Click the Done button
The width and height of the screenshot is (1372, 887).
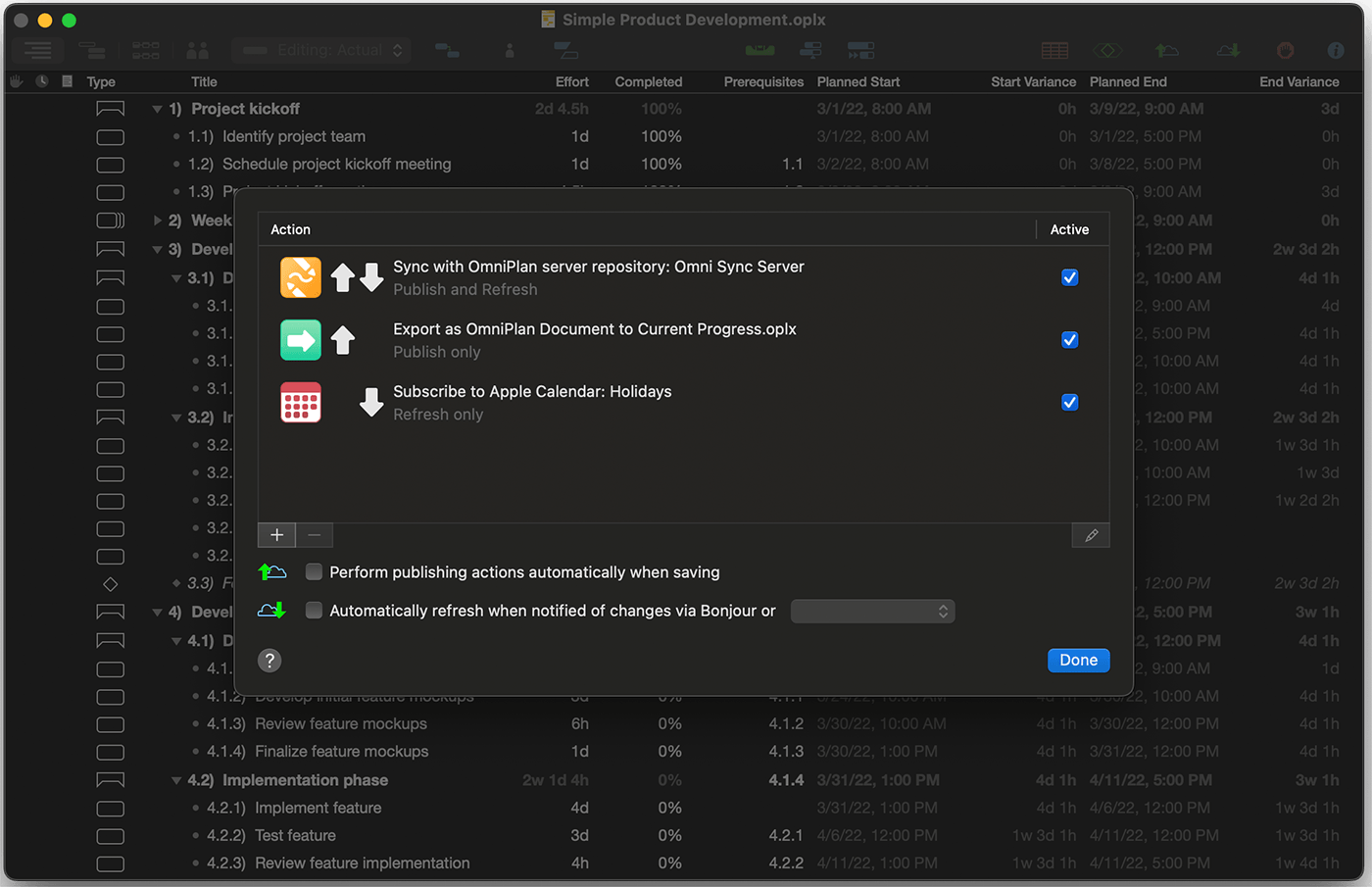coord(1078,661)
